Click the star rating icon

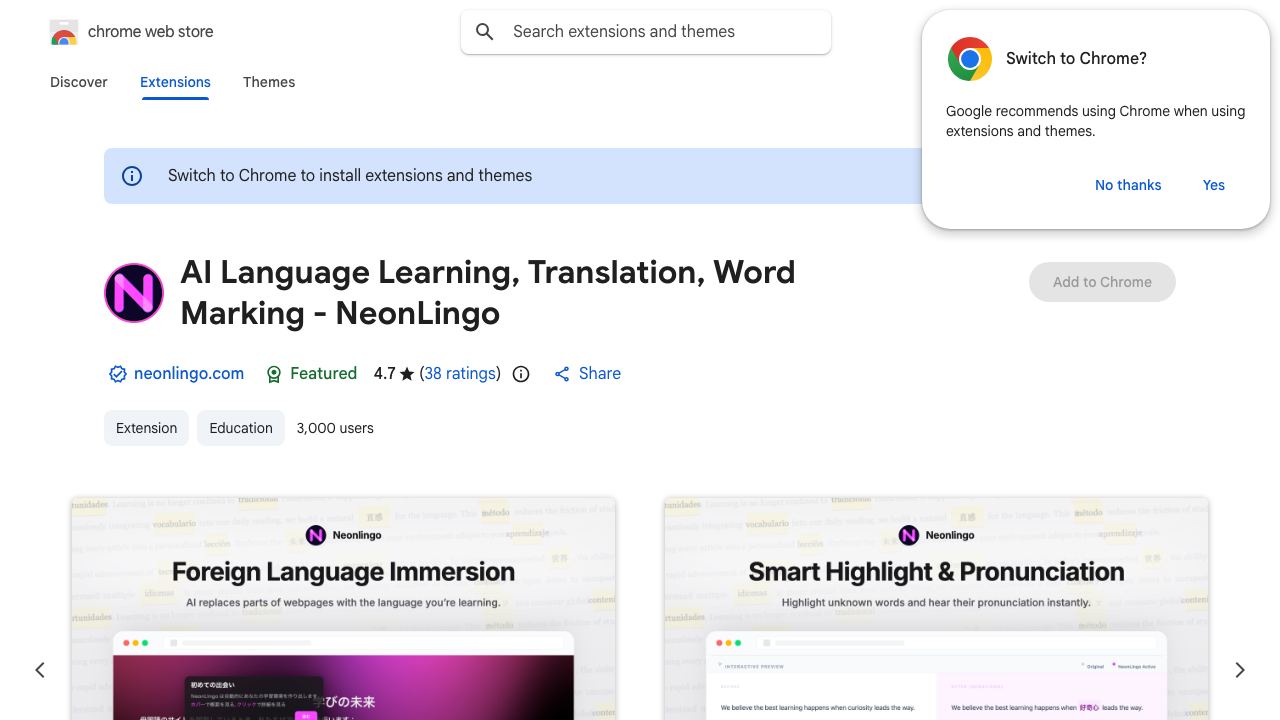(407, 374)
